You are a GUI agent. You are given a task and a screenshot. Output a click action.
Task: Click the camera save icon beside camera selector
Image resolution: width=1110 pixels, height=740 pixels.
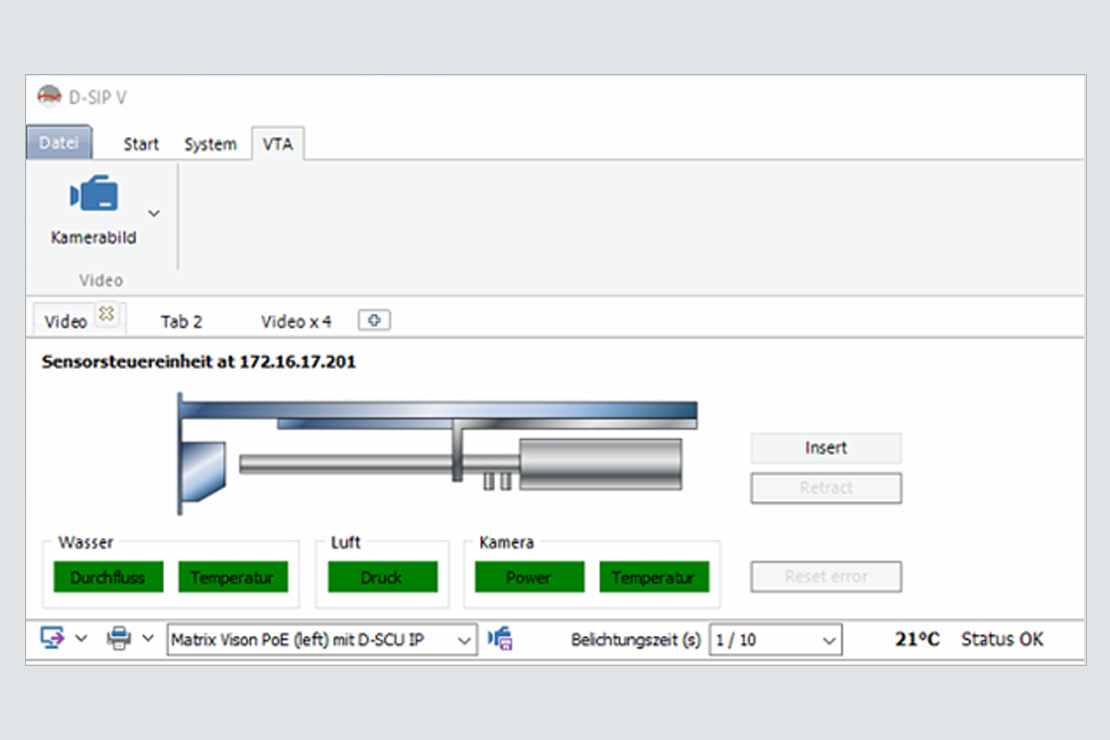click(x=501, y=638)
